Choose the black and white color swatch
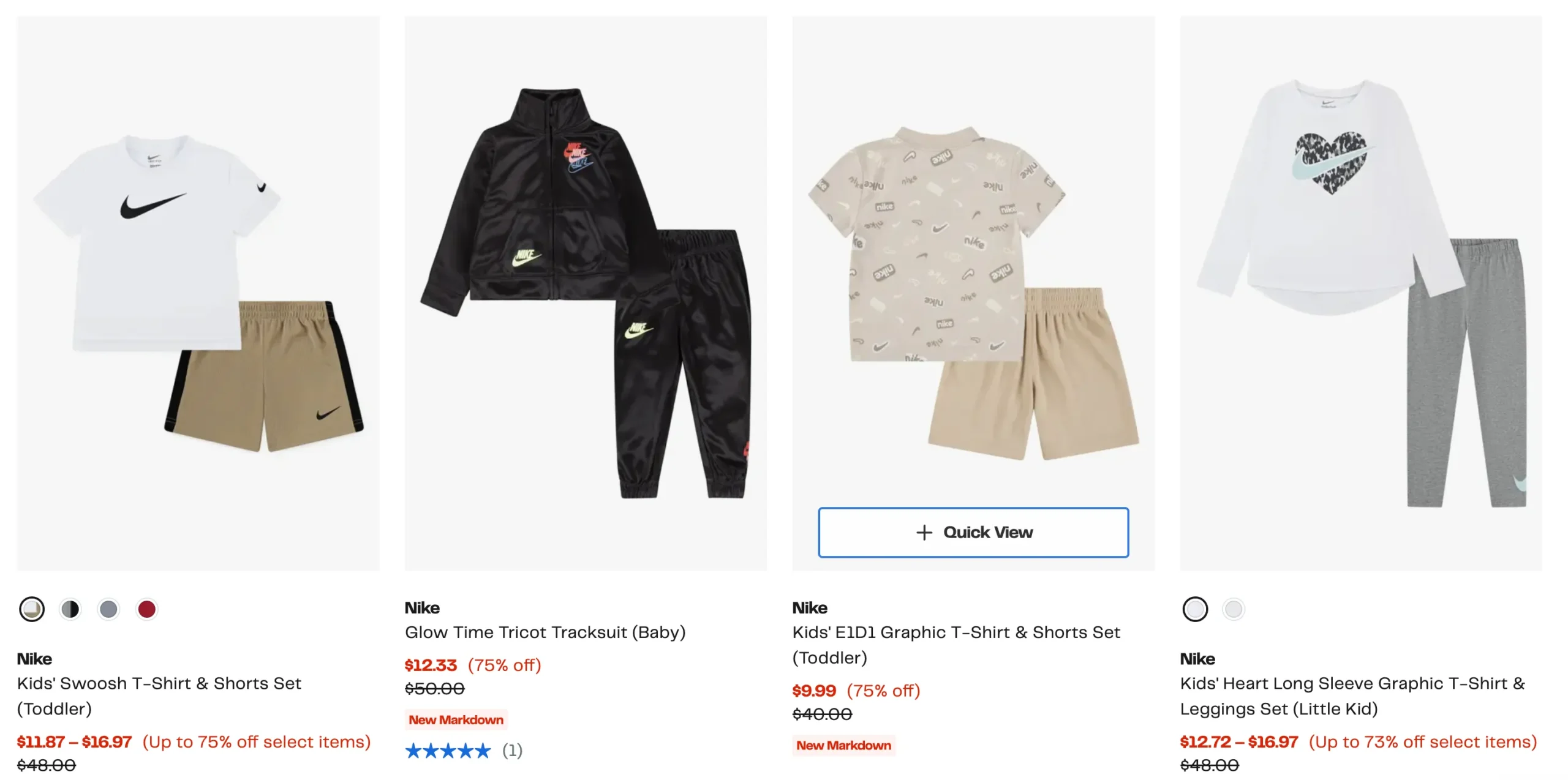Viewport: 1568px width, 780px height. [x=70, y=609]
